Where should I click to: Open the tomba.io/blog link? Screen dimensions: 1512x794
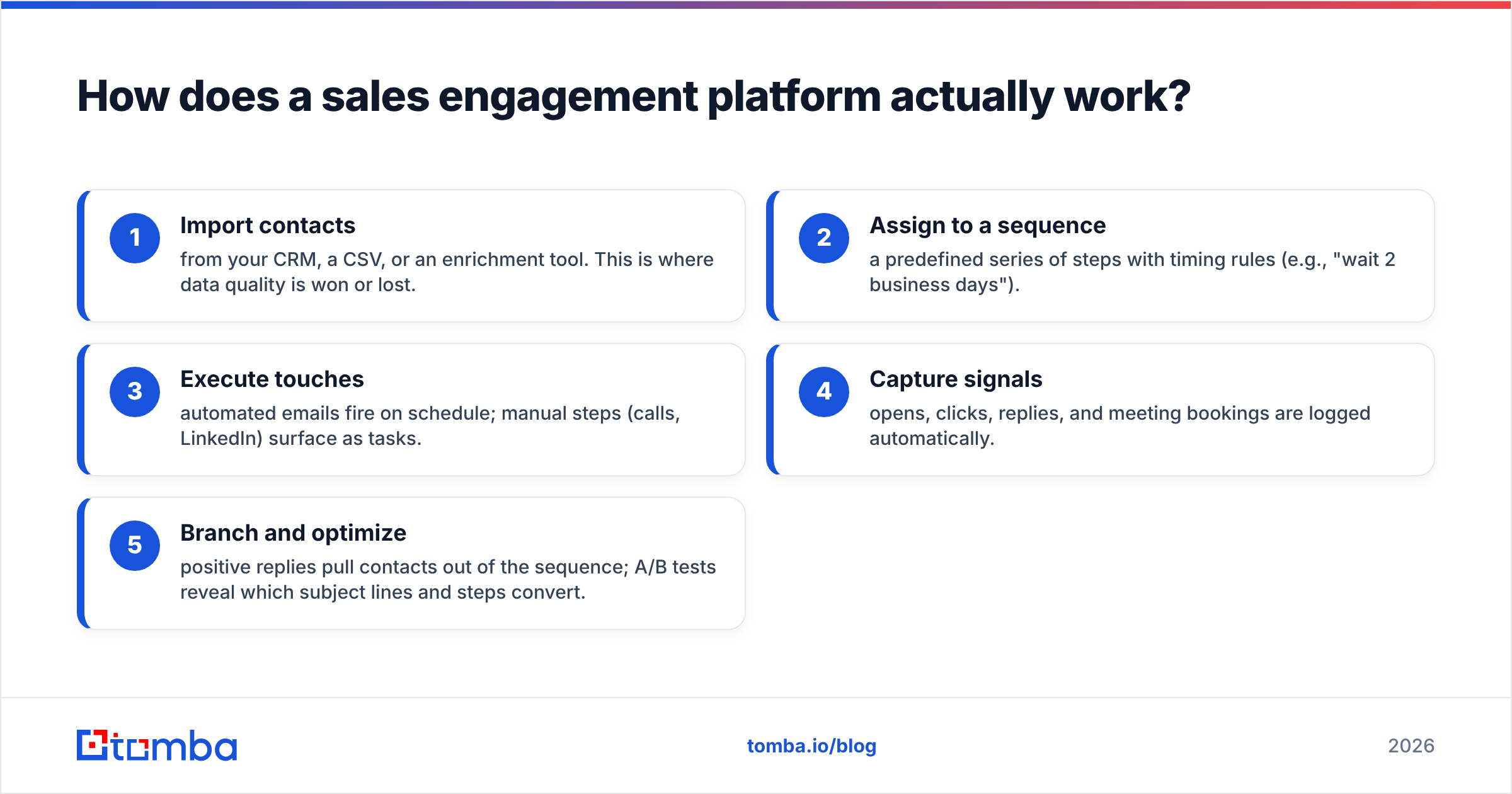(x=811, y=746)
